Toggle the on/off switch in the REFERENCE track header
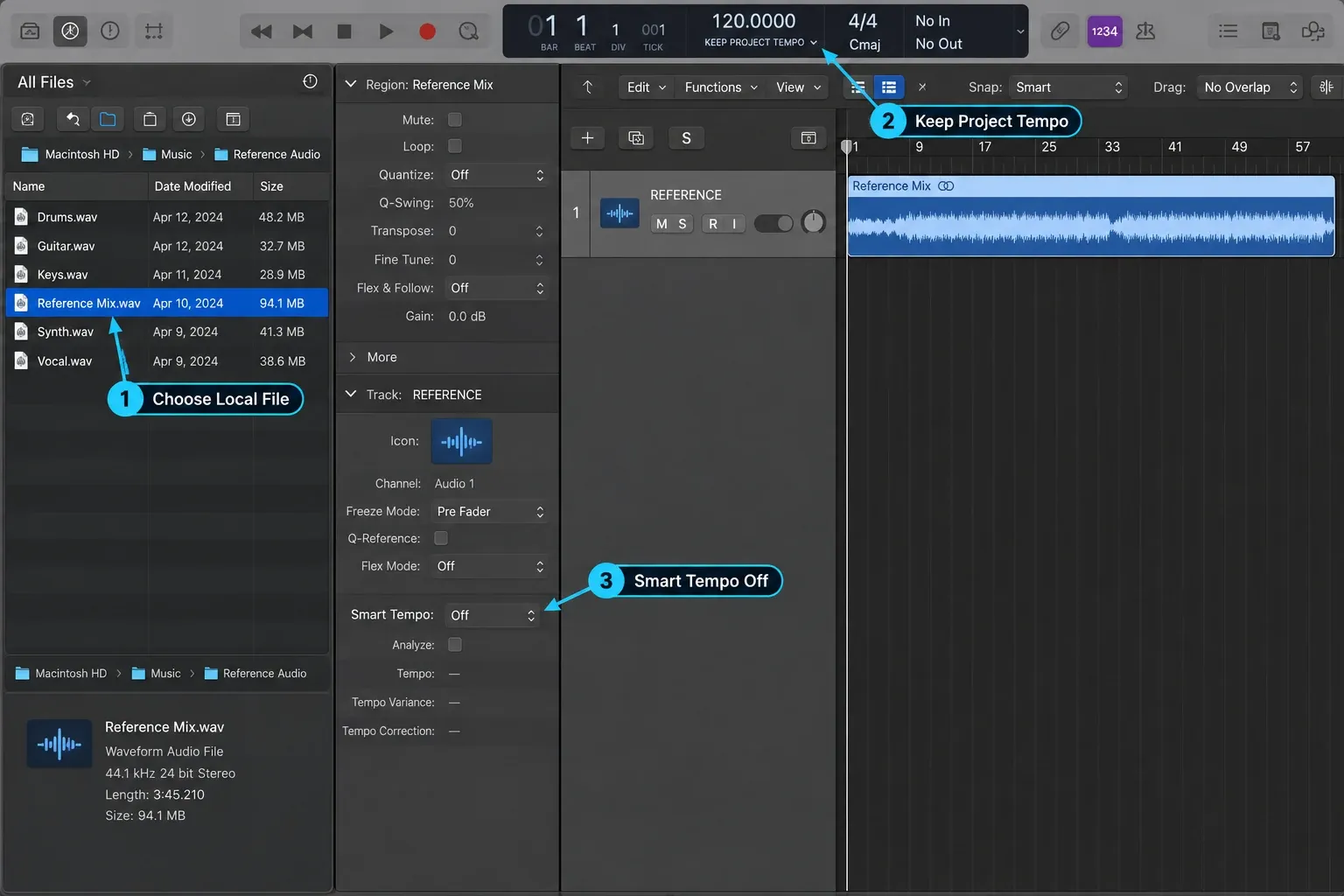 click(x=773, y=223)
